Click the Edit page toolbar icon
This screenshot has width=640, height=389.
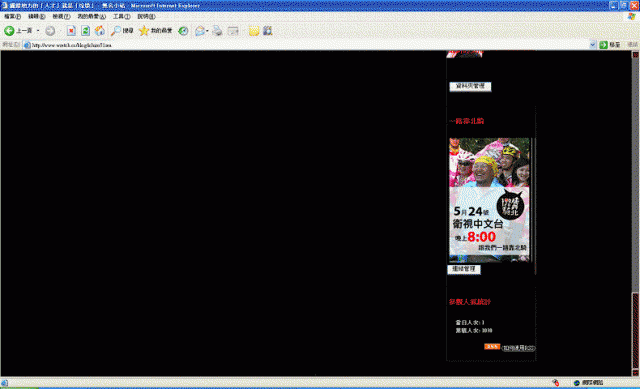click(233, 31)
